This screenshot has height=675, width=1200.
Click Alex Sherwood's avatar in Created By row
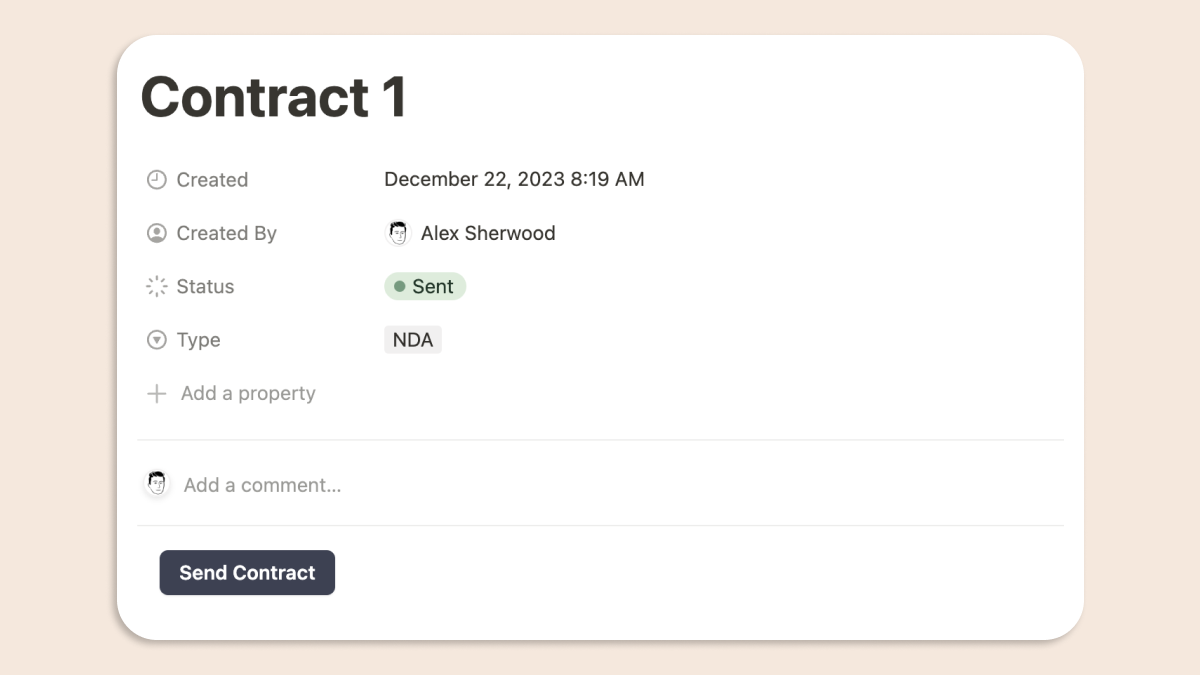398,233
